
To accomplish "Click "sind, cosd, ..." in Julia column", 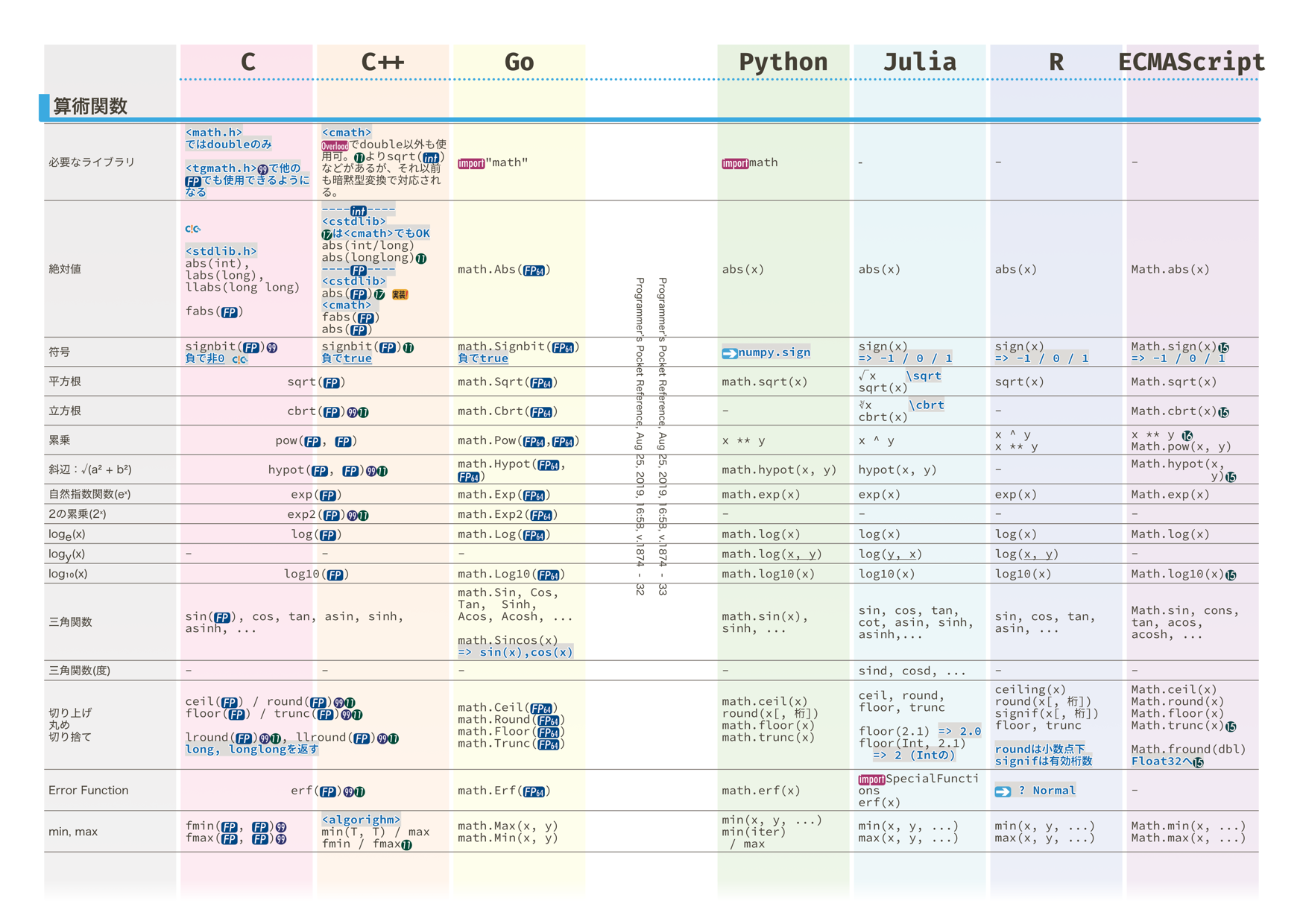I will [912, 671].
